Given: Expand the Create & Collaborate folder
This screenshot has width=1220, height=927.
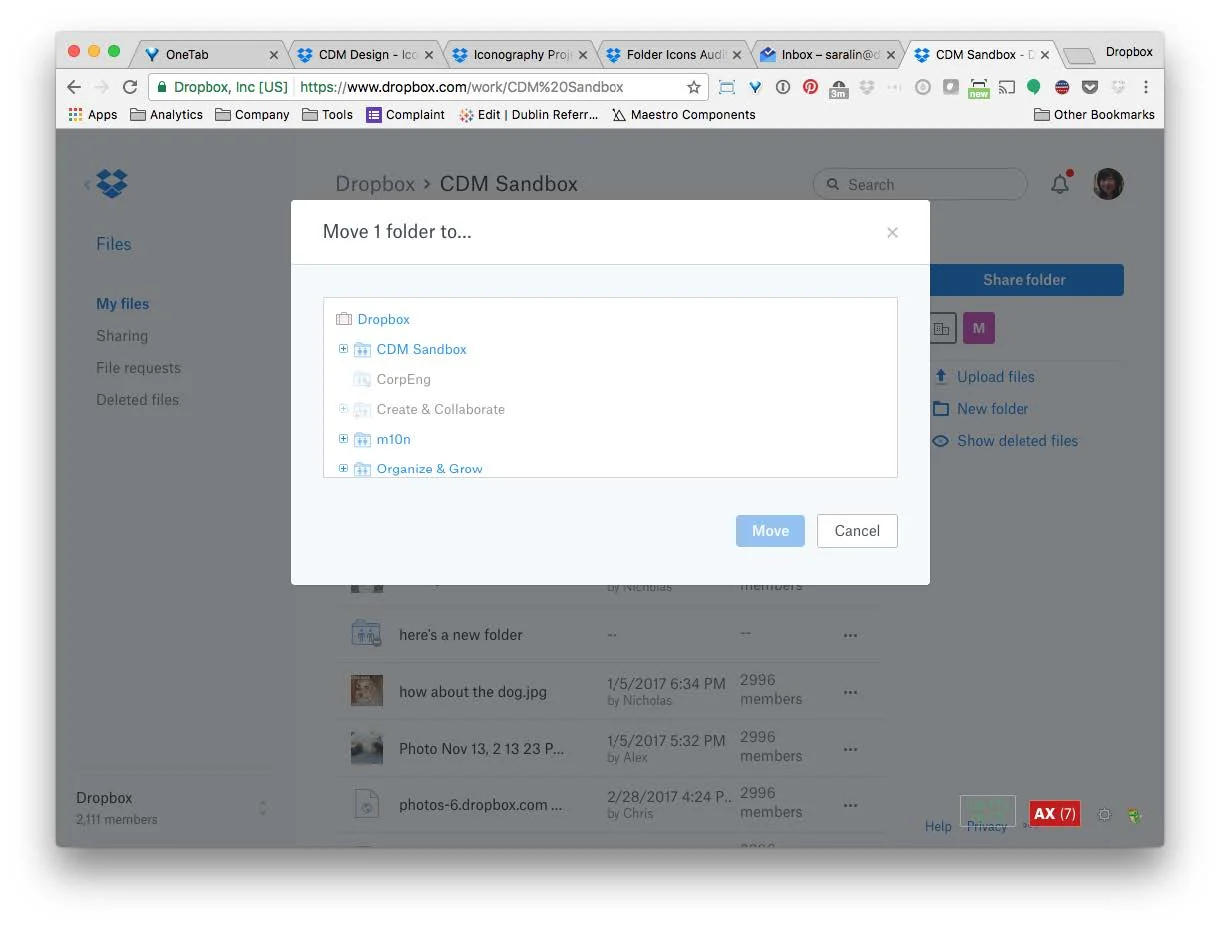Looking at the screenshot, I should coord(343,409).
